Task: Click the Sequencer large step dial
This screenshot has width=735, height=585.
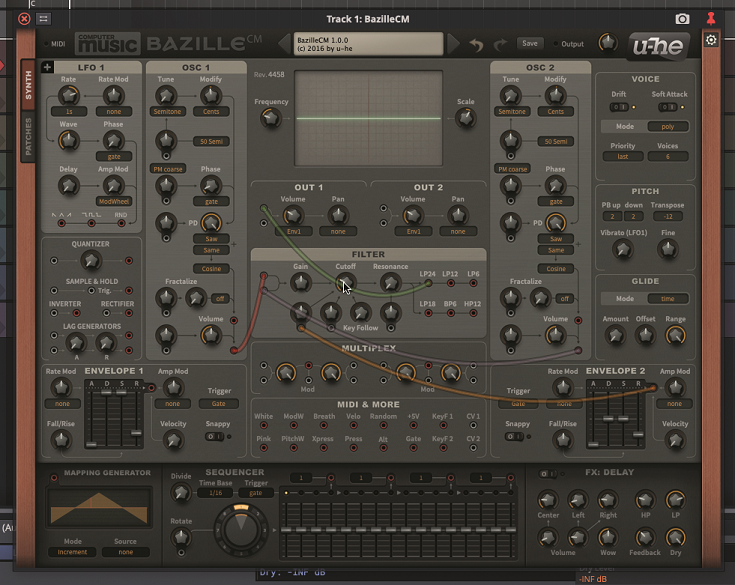Action: [241, 528]
